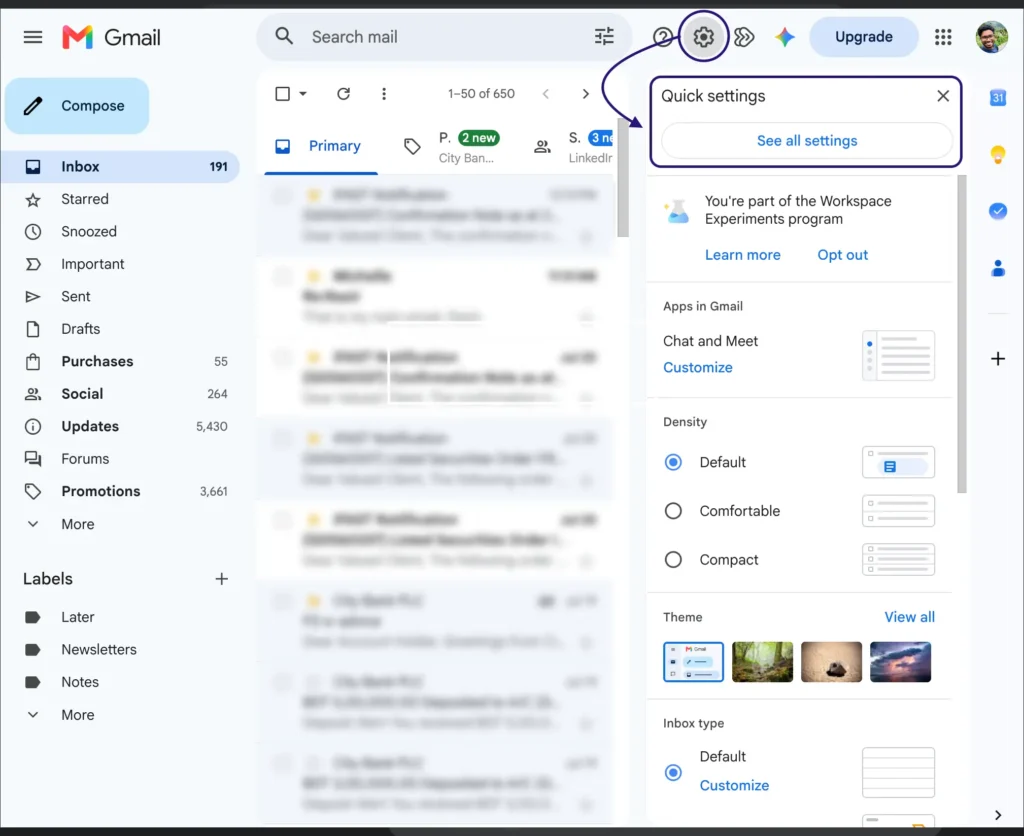The image size is (1024, 836).
Task: Open the three-dot More options menu
Action: 384,94
